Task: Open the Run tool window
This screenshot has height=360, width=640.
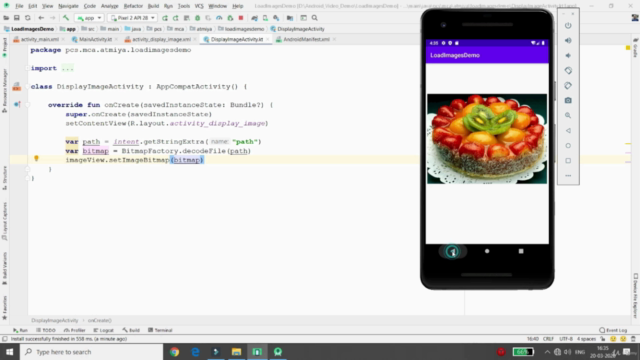Action: tap(20, 330)
